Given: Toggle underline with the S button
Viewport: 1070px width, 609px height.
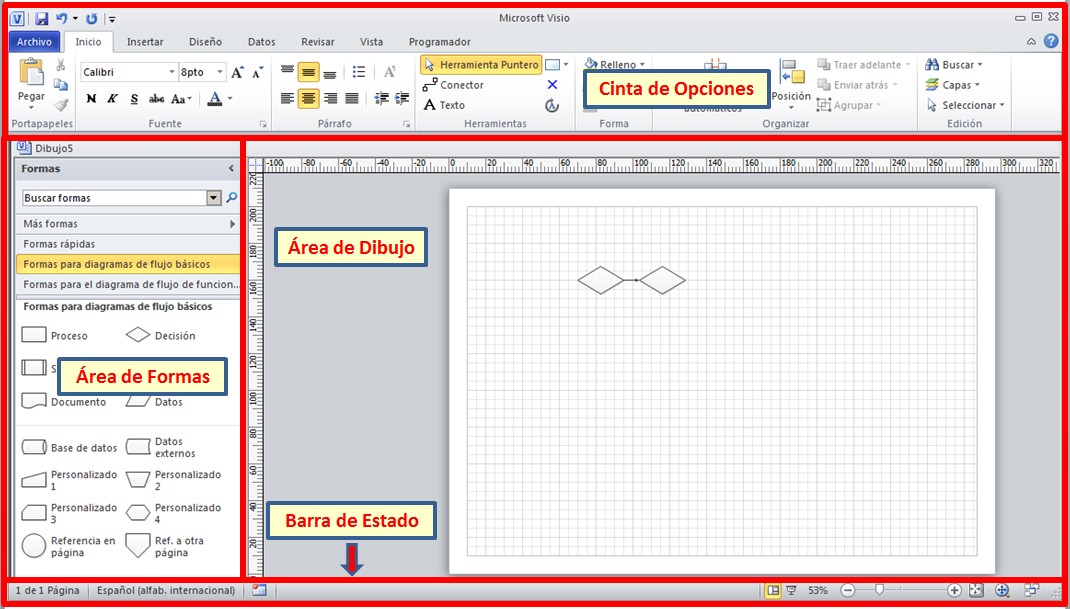Looking at the screenshot, I should coord(134,99).
